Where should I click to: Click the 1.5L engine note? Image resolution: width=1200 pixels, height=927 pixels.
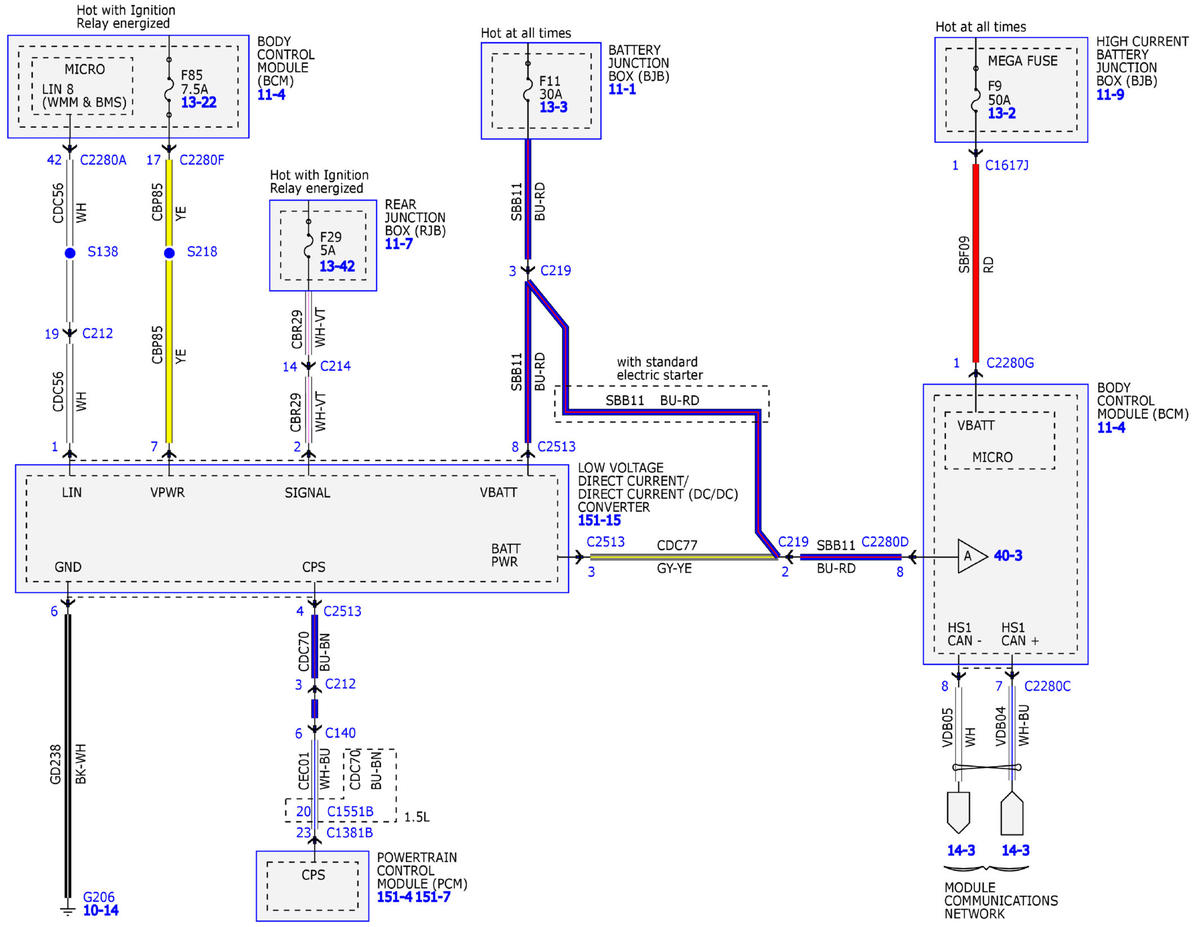pos(415,816)
